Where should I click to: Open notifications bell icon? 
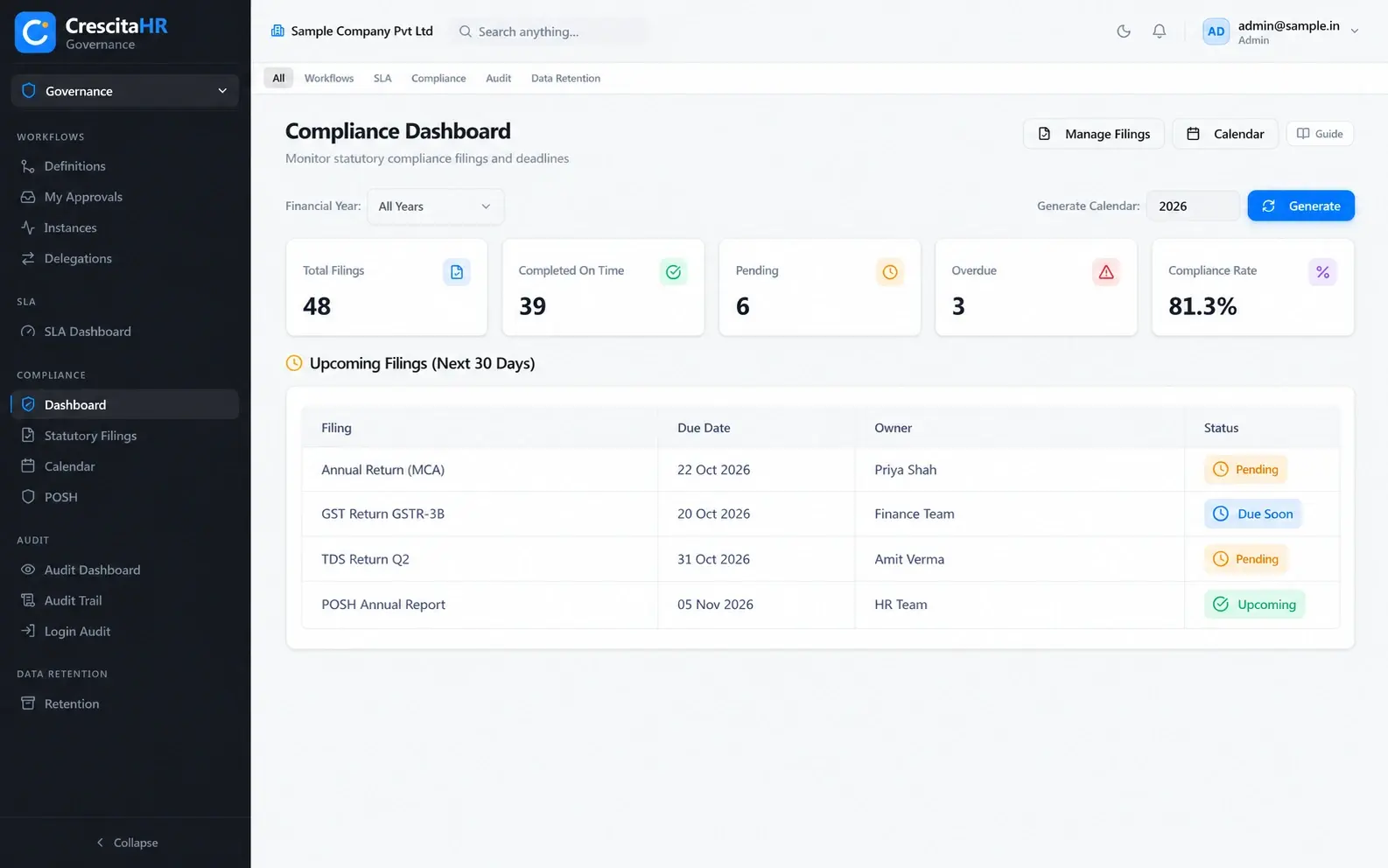[1159, 31]
